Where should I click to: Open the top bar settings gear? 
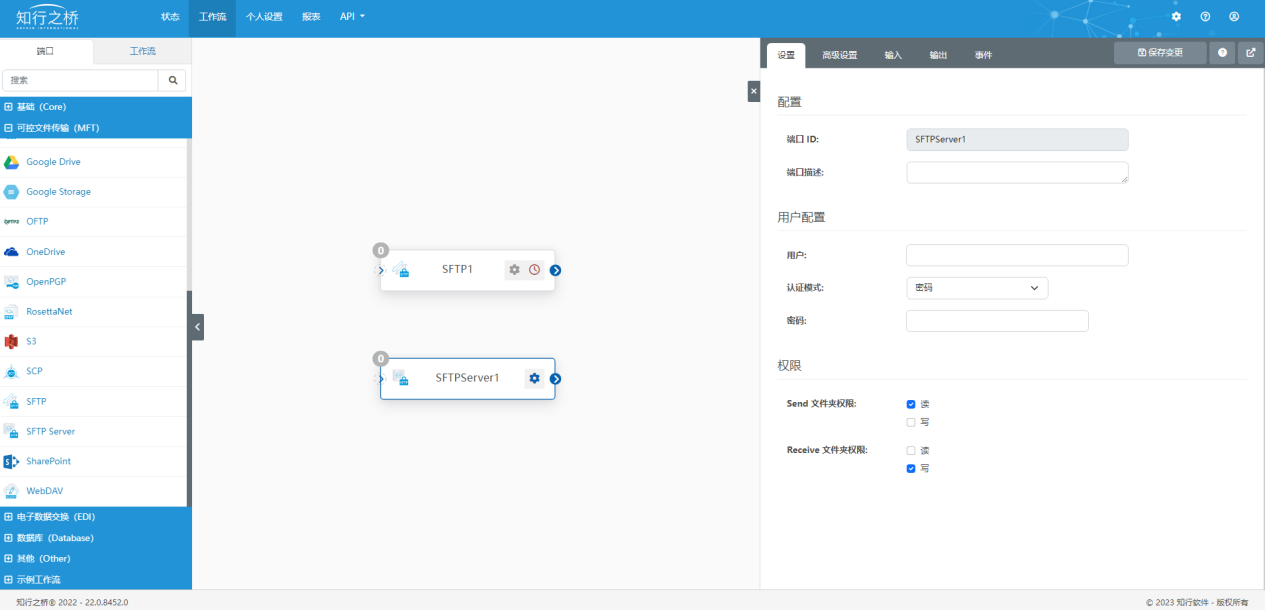click(1176, 17)
